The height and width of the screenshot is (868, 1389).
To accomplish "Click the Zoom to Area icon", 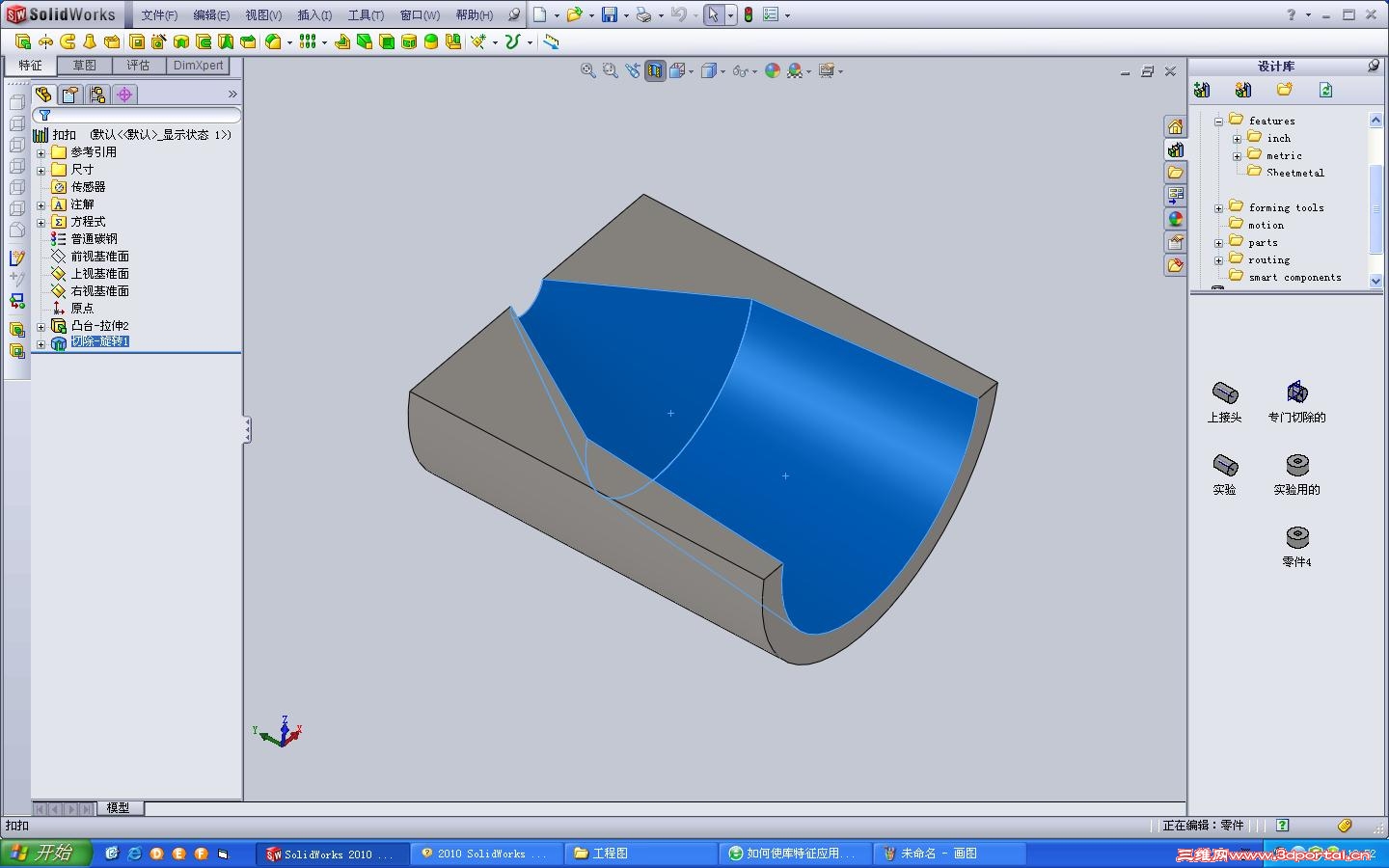I will pyautogui.click(x=611, y=70).
